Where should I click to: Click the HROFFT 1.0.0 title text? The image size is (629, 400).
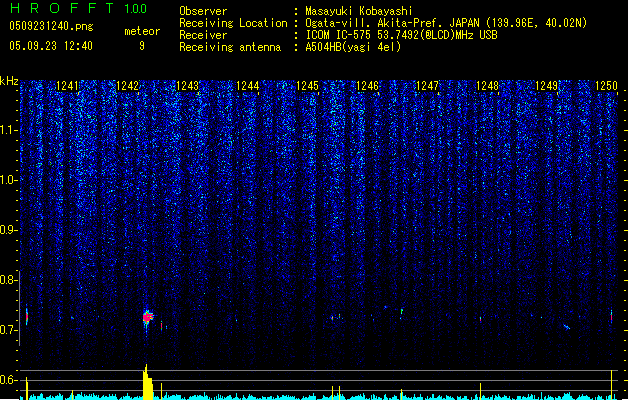point(79,8)
